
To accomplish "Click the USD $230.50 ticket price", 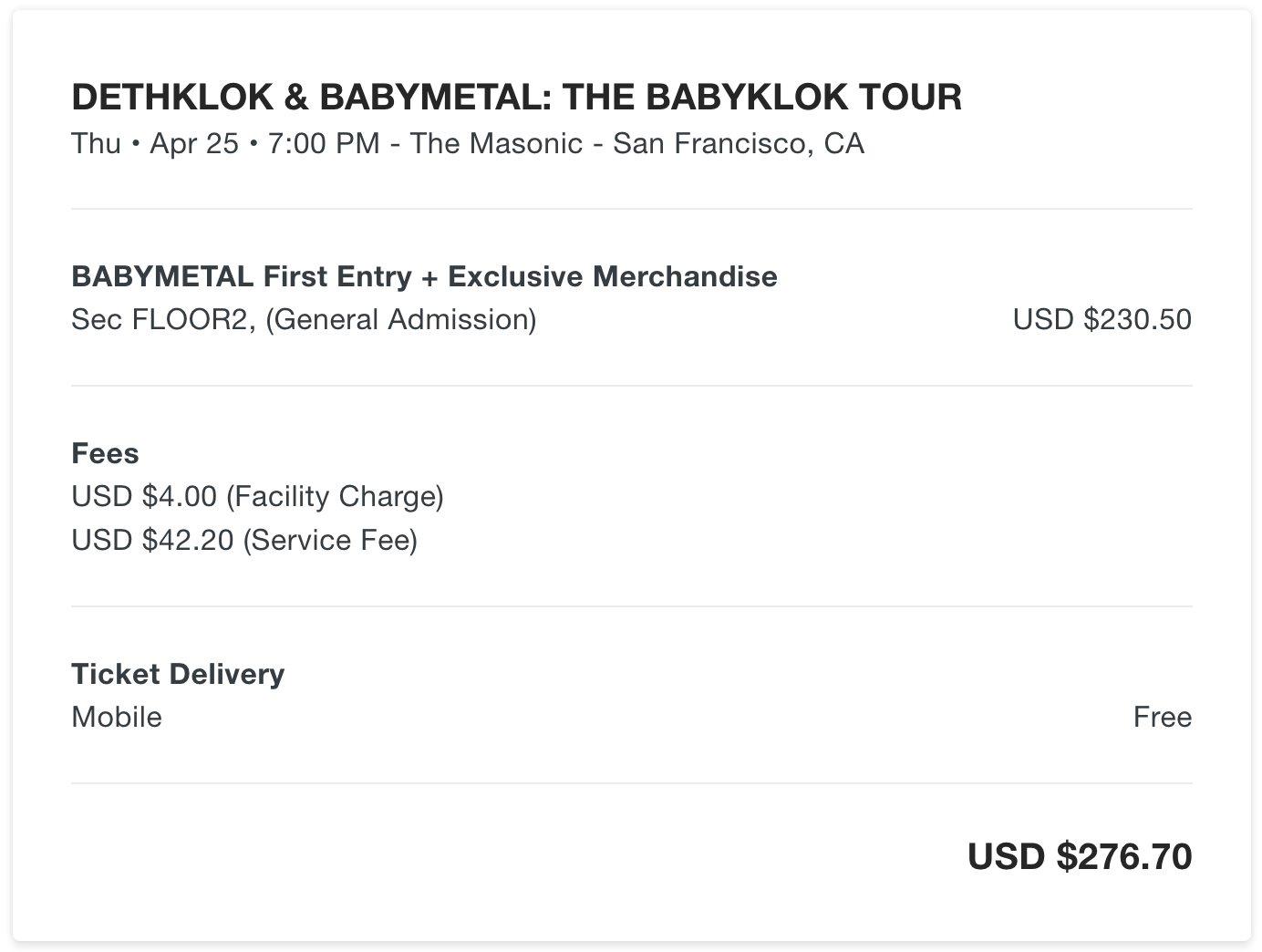I will [x=1102, y=319].
